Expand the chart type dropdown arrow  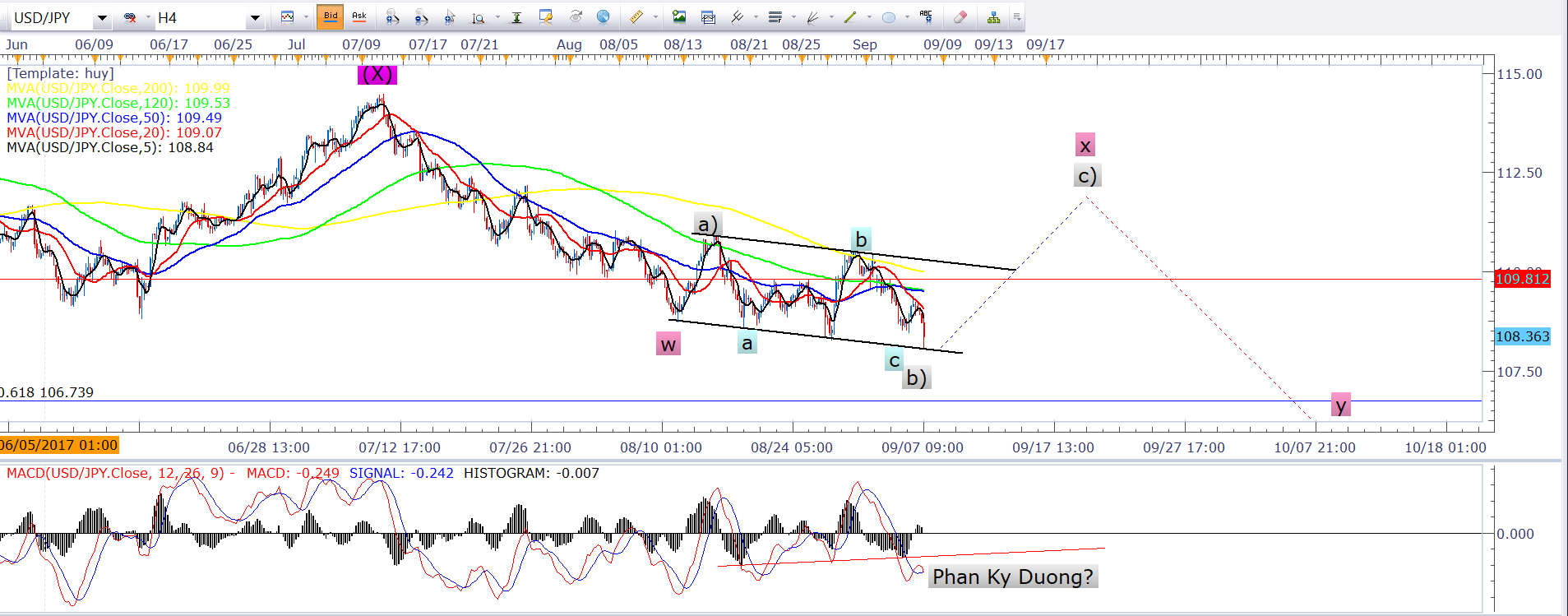pos(306,17)
